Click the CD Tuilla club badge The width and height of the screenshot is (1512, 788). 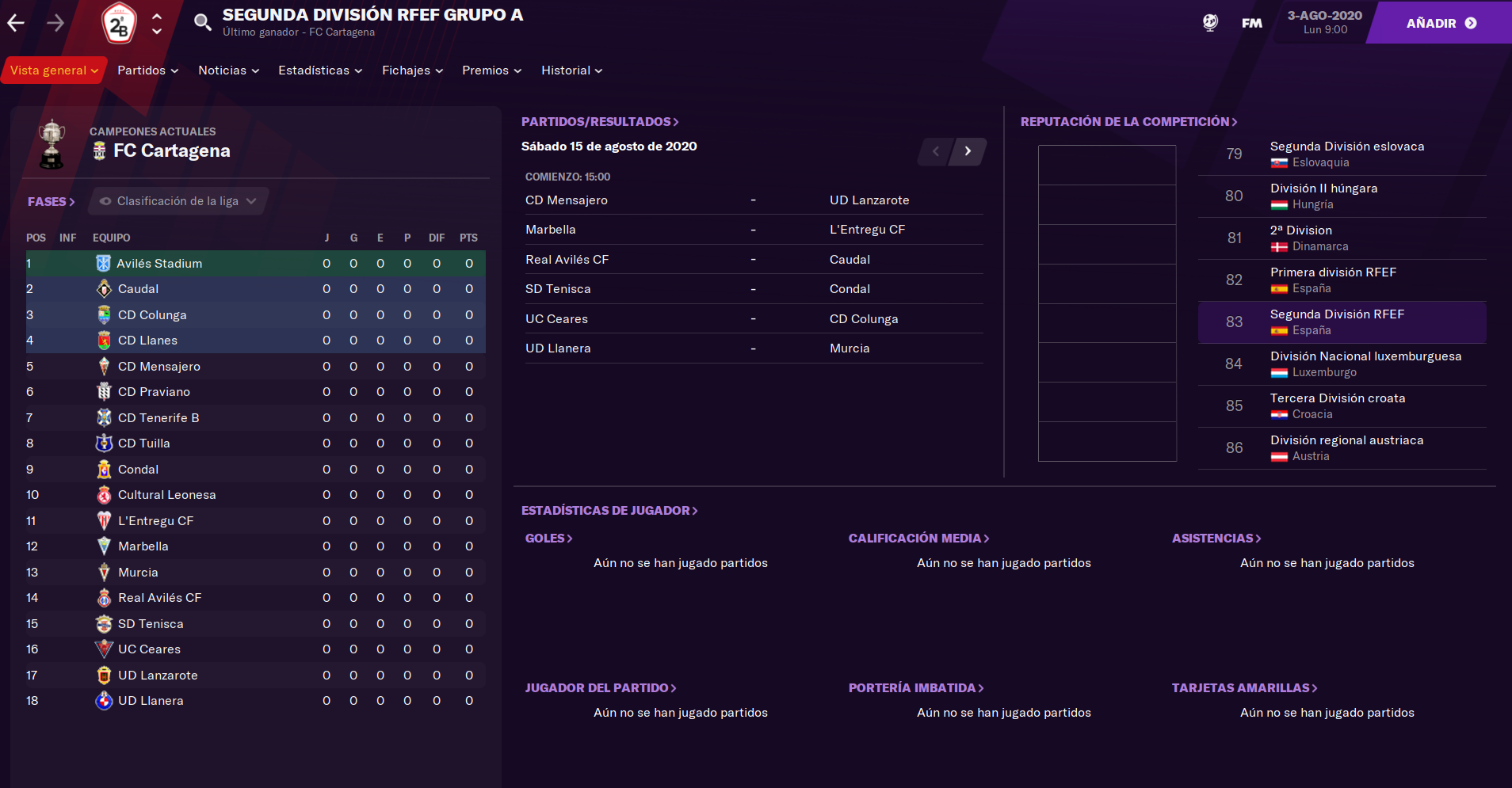point(104,443)
